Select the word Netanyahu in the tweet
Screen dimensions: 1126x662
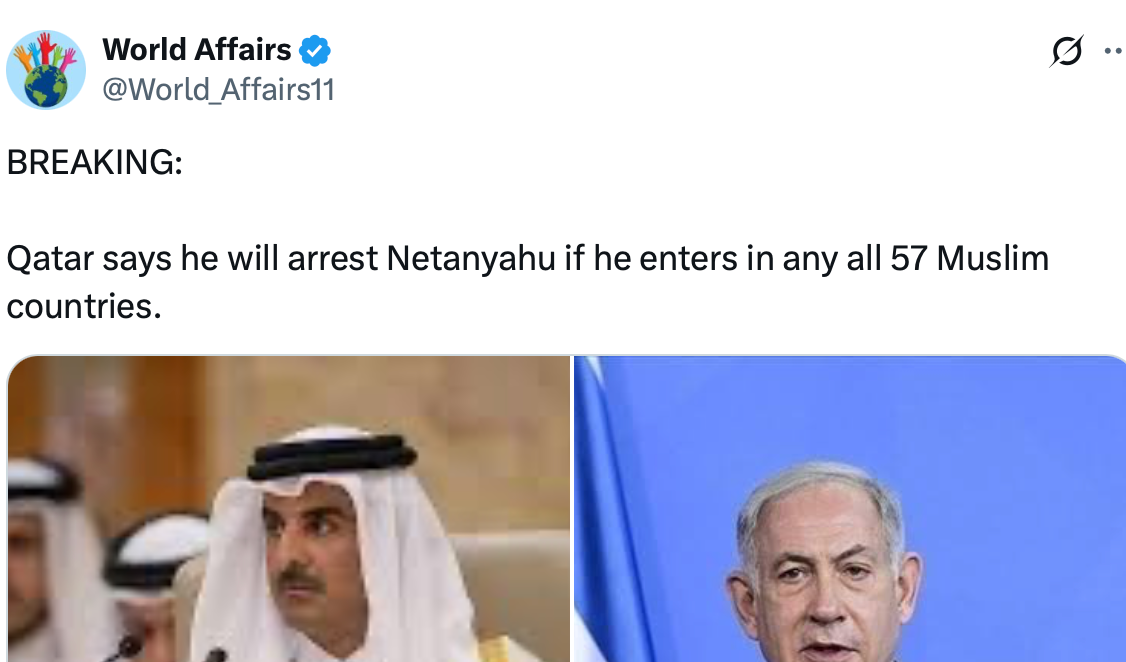(471, 258)
